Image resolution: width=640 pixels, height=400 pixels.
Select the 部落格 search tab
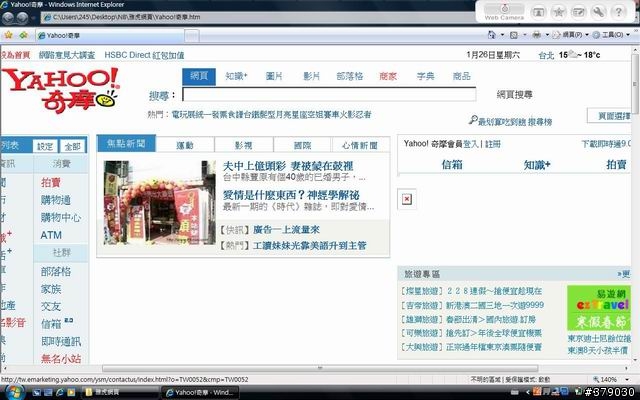[350, 76]
